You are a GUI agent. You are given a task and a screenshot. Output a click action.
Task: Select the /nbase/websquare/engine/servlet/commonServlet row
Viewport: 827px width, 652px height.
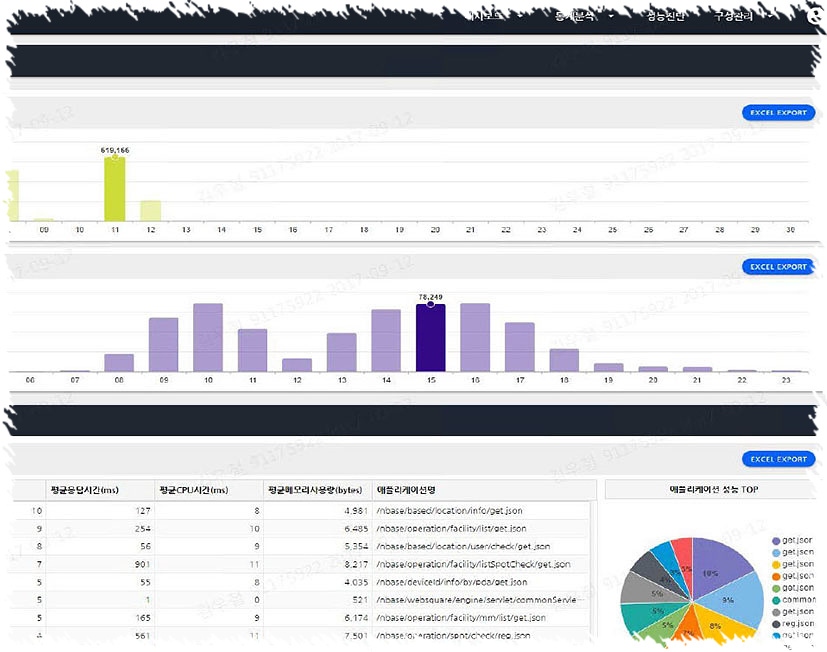click(301, 600)
